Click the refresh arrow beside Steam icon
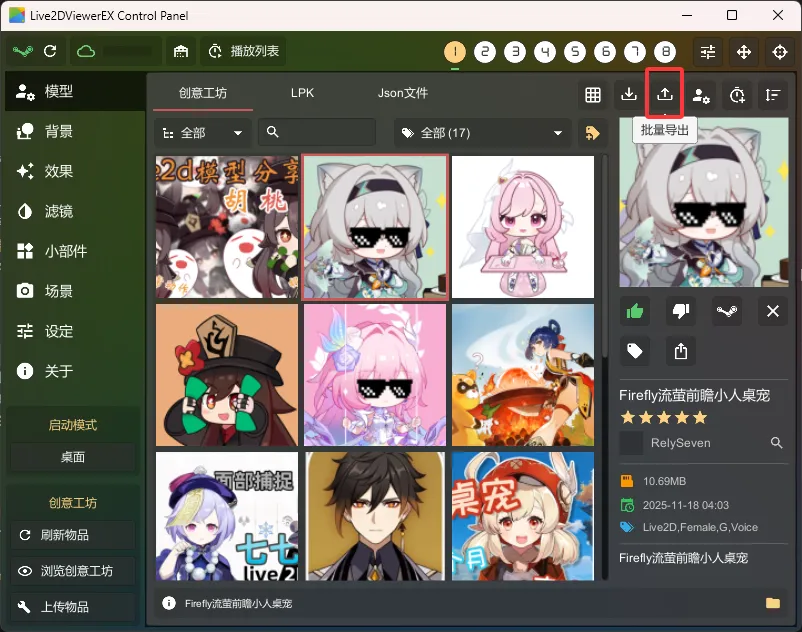The width and height of the screenshot is (802, 632). coord(50,51)
